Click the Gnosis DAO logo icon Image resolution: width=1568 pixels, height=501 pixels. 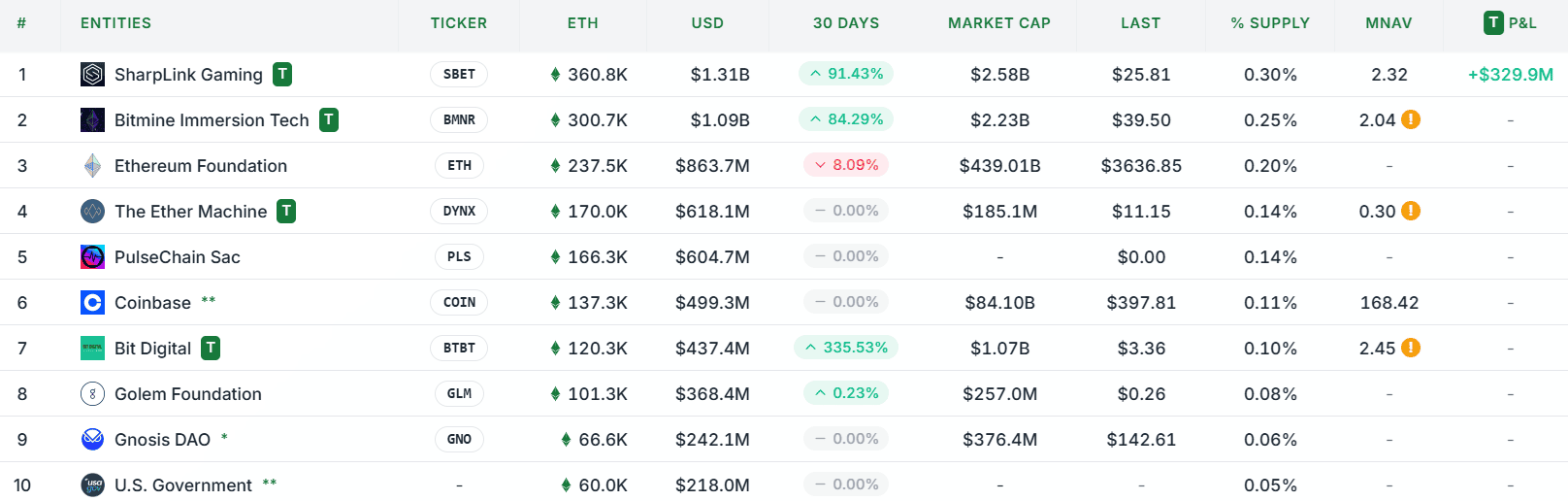92,440
